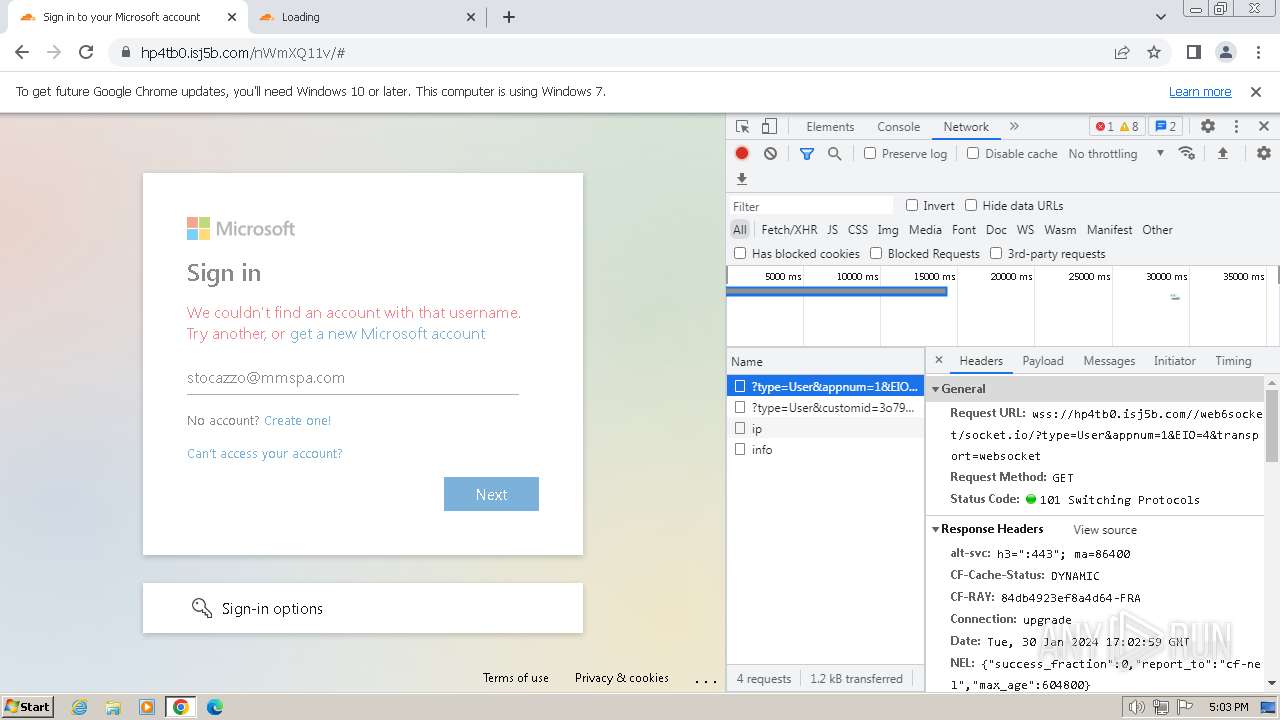The height and width of the screenshot is (720, 1280).
Task: Open the Initiator tab
Action: 1175,360
